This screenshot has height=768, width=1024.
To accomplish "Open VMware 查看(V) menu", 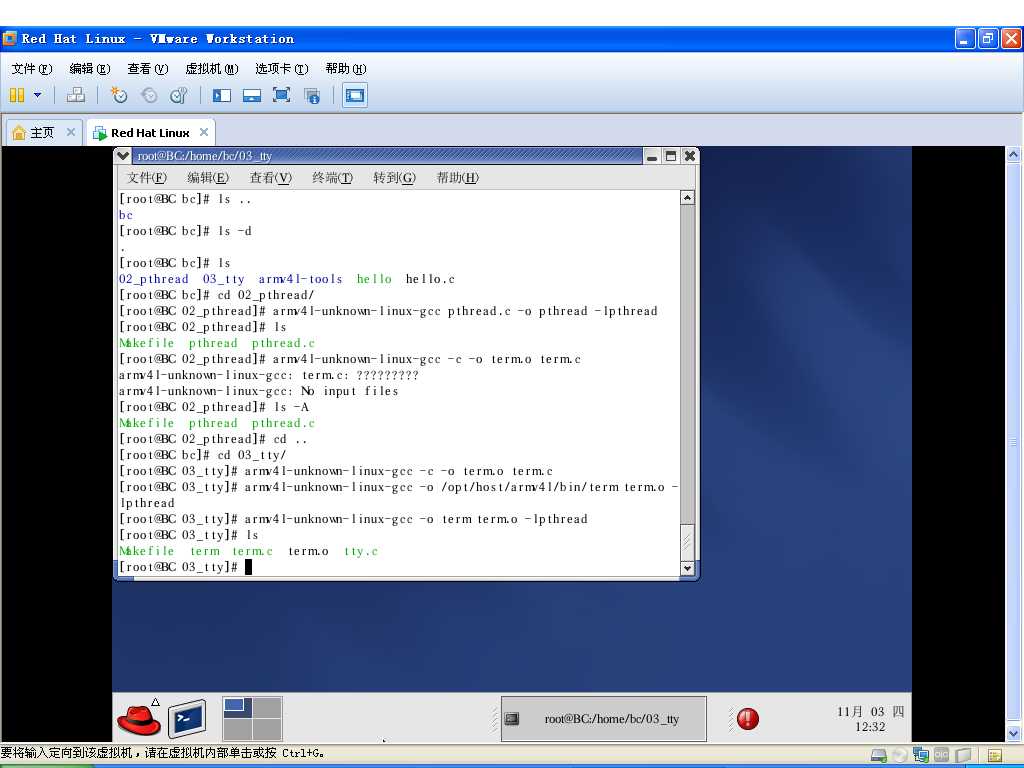I will 148,69.
